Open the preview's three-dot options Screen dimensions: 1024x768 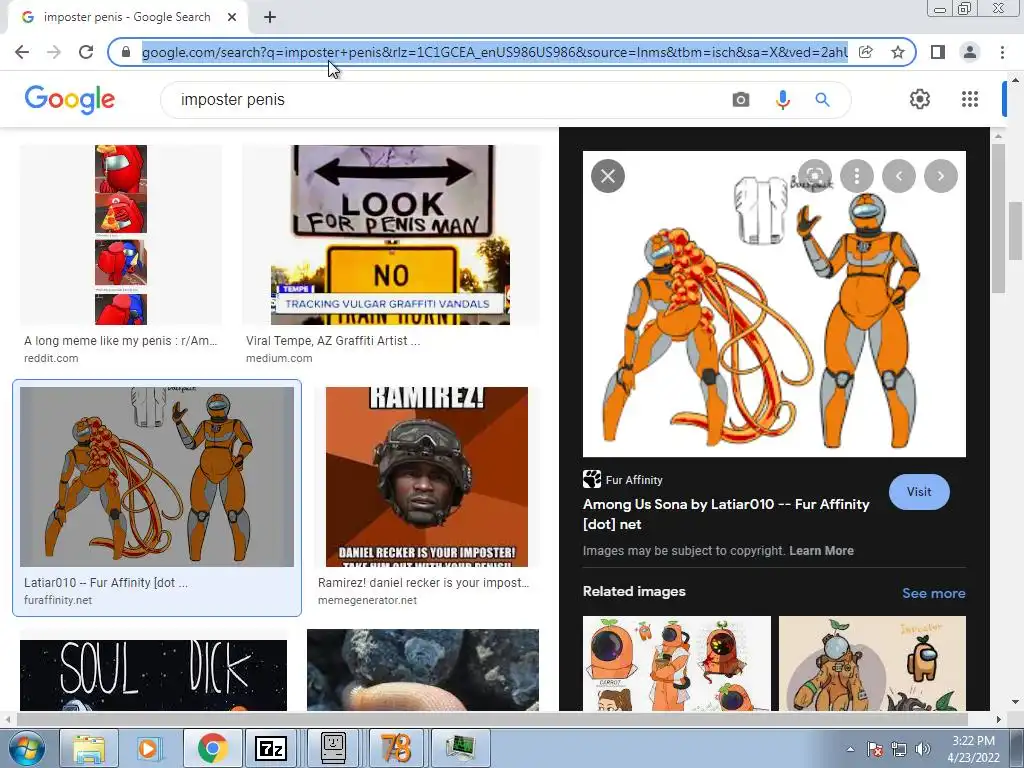pyautogui.click(x=857, y=176)
